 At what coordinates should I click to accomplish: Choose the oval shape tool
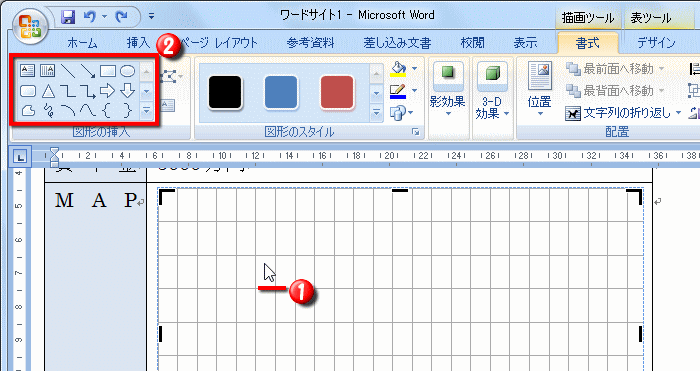click(128, 71)
